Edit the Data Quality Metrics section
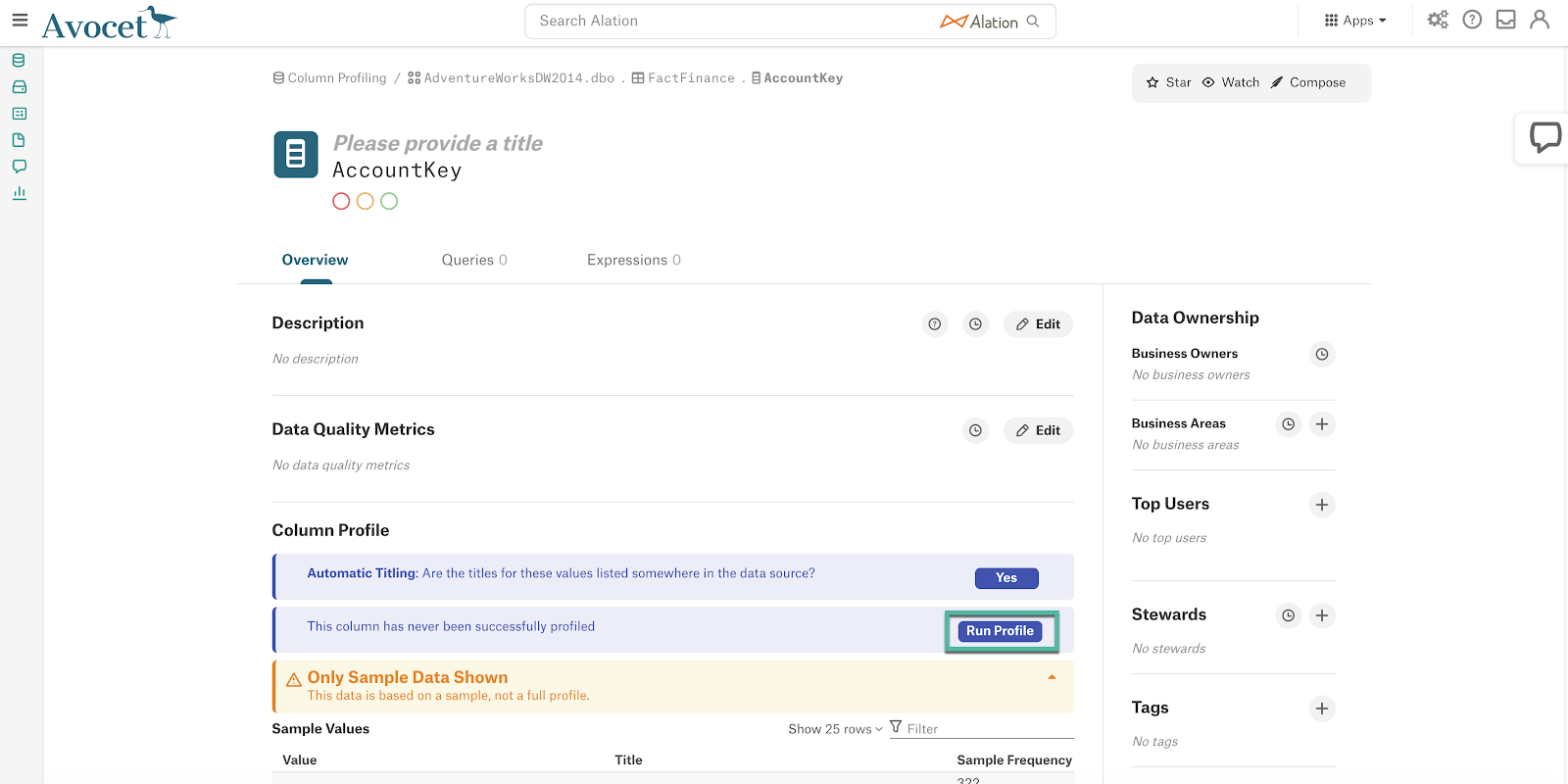 point(1038,430)
